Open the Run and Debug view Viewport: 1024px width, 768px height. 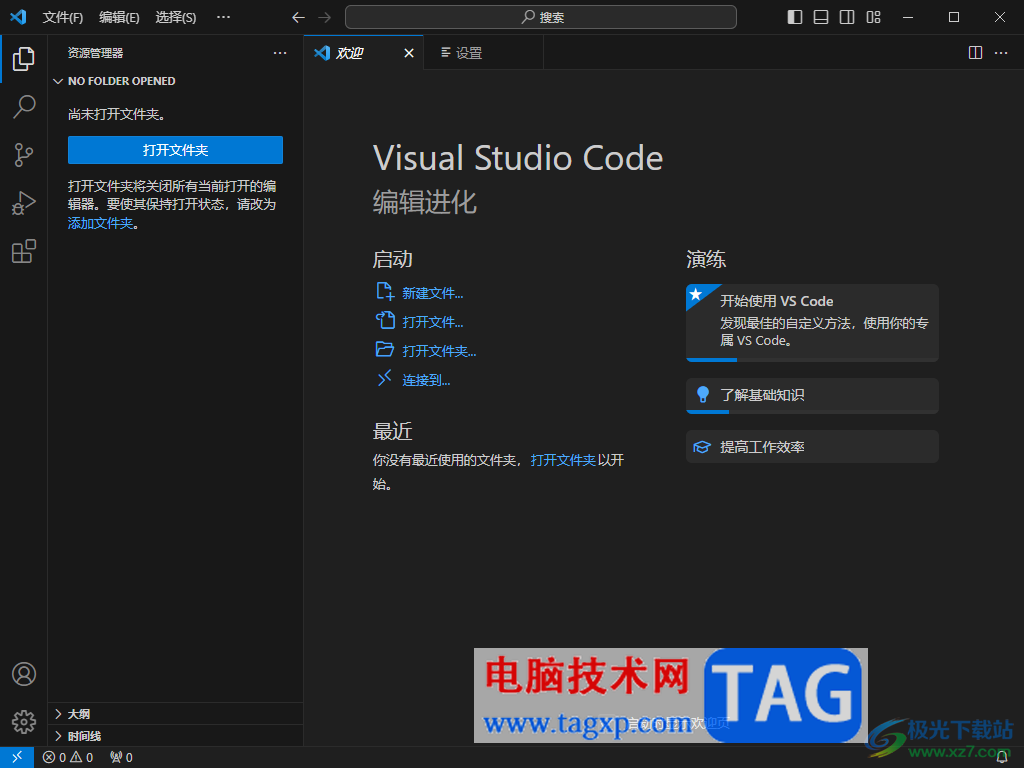click(24, 204)
